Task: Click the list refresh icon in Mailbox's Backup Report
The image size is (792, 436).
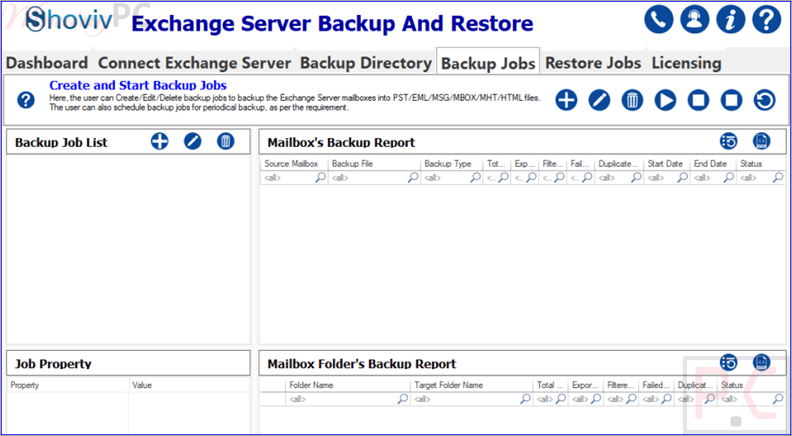Action: (x=728, y=141)
